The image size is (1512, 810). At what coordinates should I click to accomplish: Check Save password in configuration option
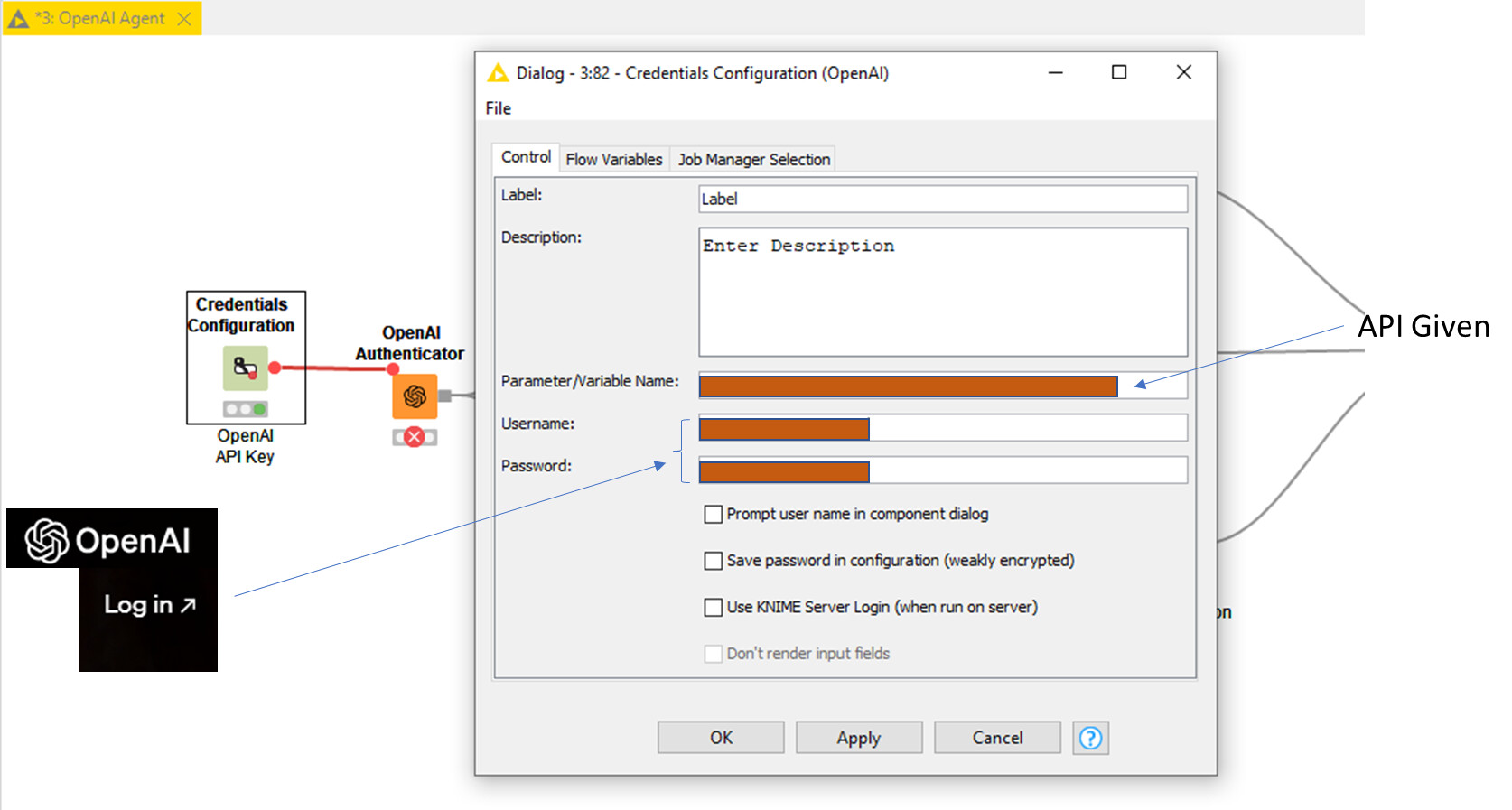pyautogui.click(x=714, y=561)
